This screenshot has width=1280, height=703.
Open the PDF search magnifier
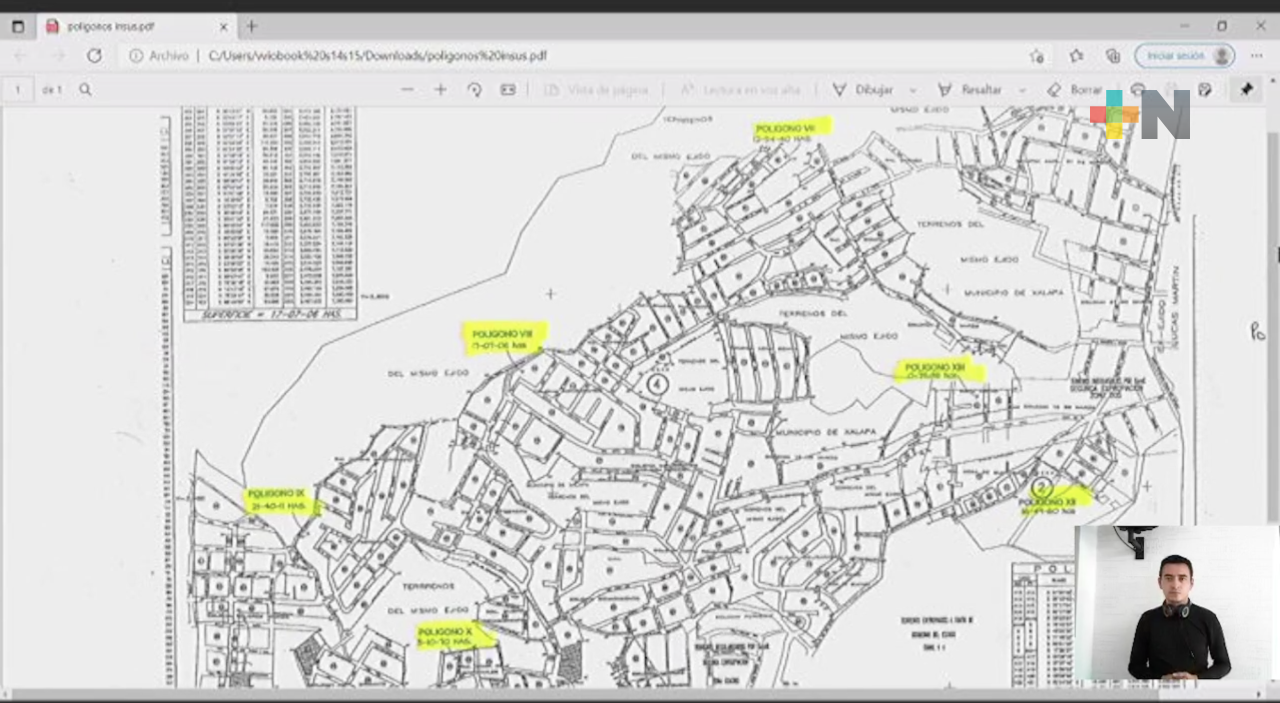(x=85, y=90)
